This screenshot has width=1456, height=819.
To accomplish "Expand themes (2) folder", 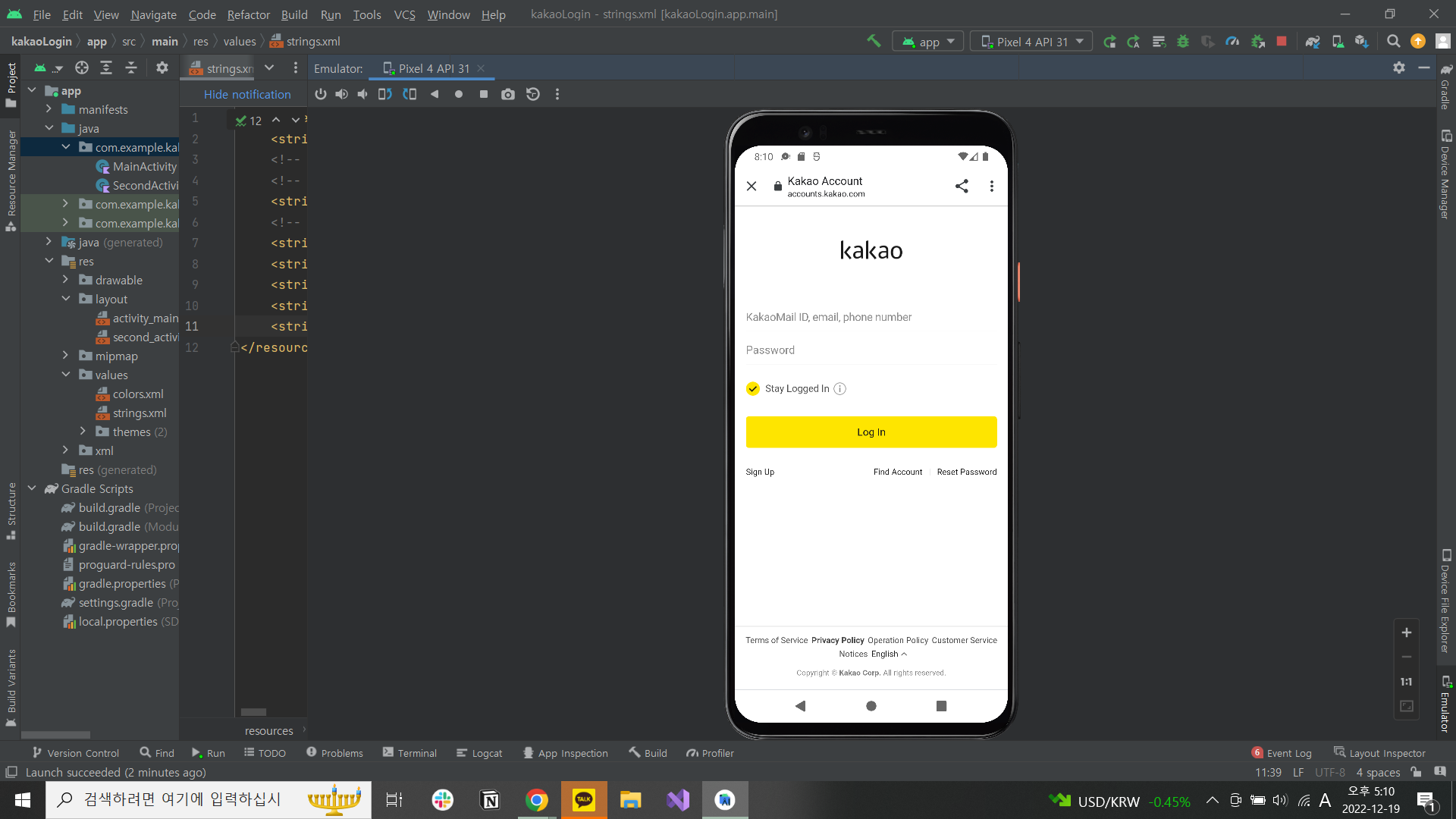I will [x=83, y=431].
